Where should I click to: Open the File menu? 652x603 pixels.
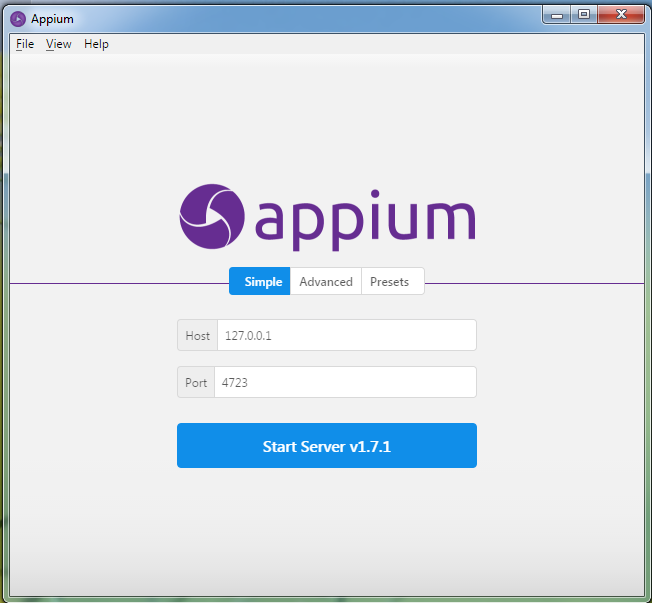point(25,44)
